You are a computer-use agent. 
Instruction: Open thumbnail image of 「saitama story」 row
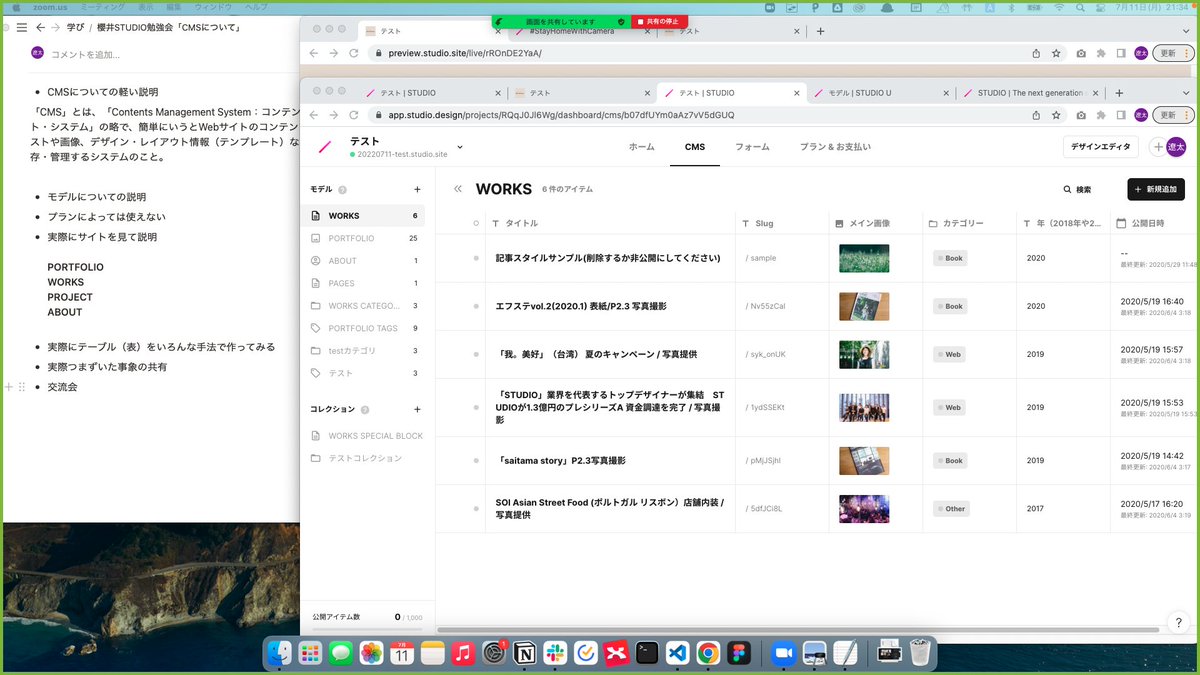864,461
